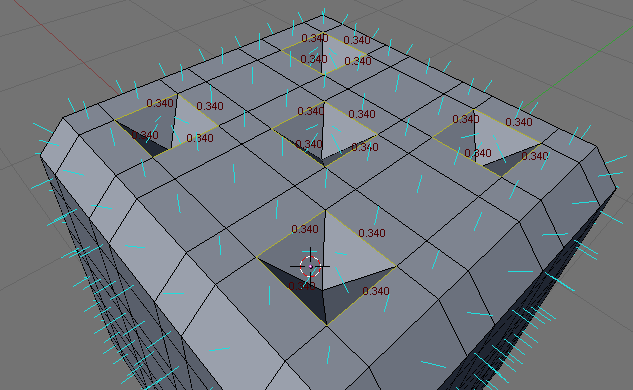The width and height of the screenshot is (633, 390).
Task: Select the left corner vertex of the front pit outline
Action: 256,257
